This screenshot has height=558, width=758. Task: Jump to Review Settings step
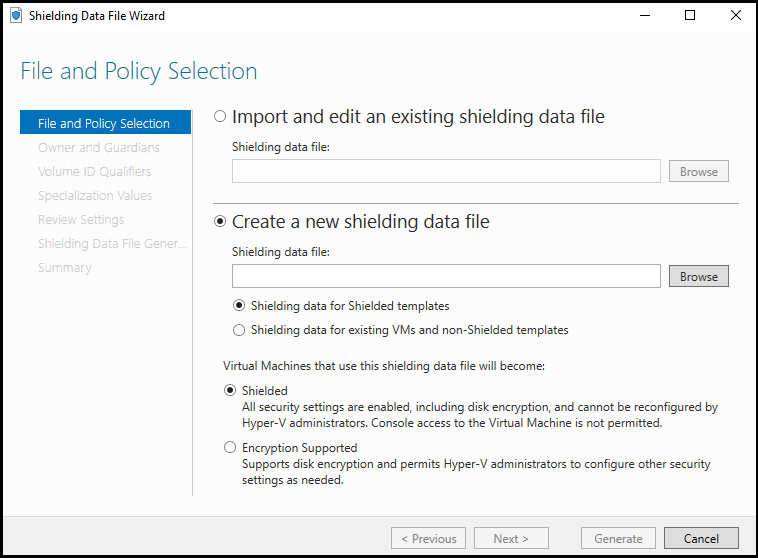(x=81, y=220)
